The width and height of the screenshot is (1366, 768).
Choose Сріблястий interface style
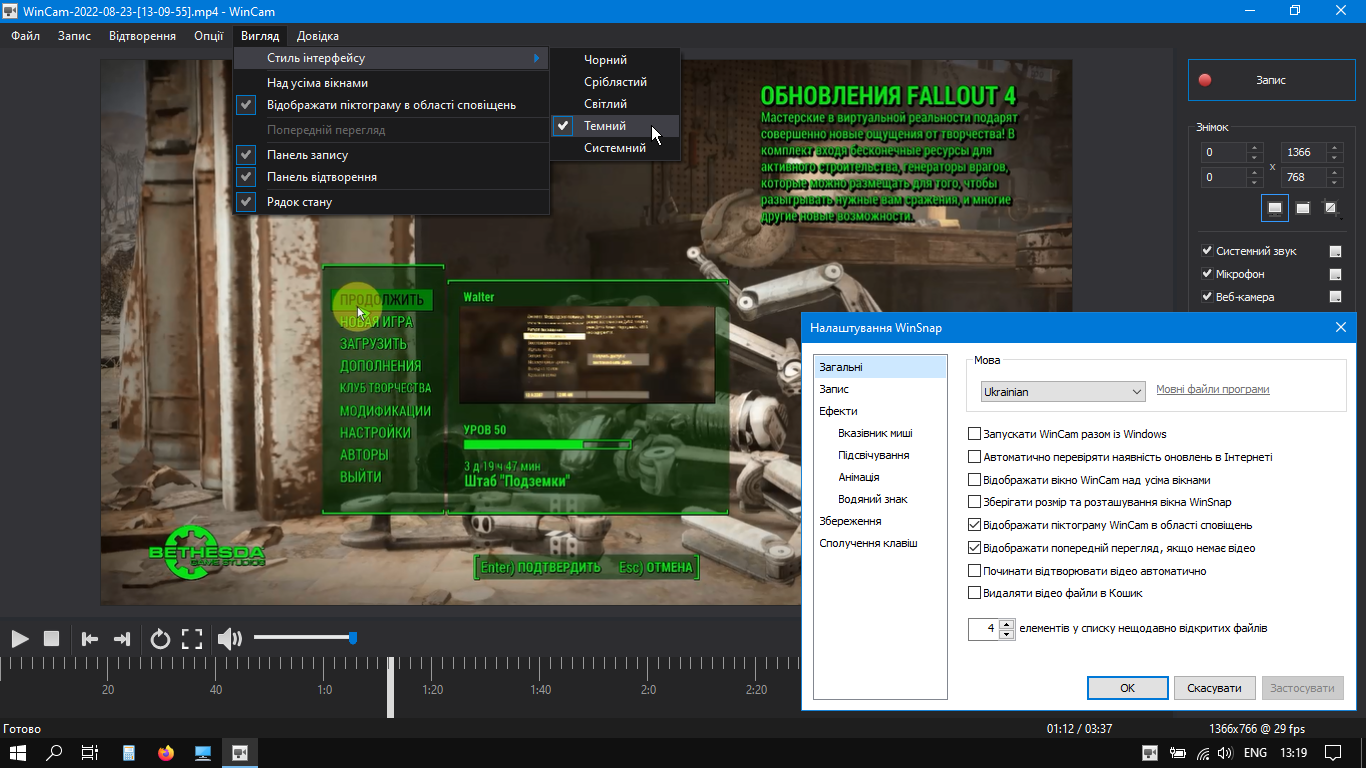pos(615,82)
